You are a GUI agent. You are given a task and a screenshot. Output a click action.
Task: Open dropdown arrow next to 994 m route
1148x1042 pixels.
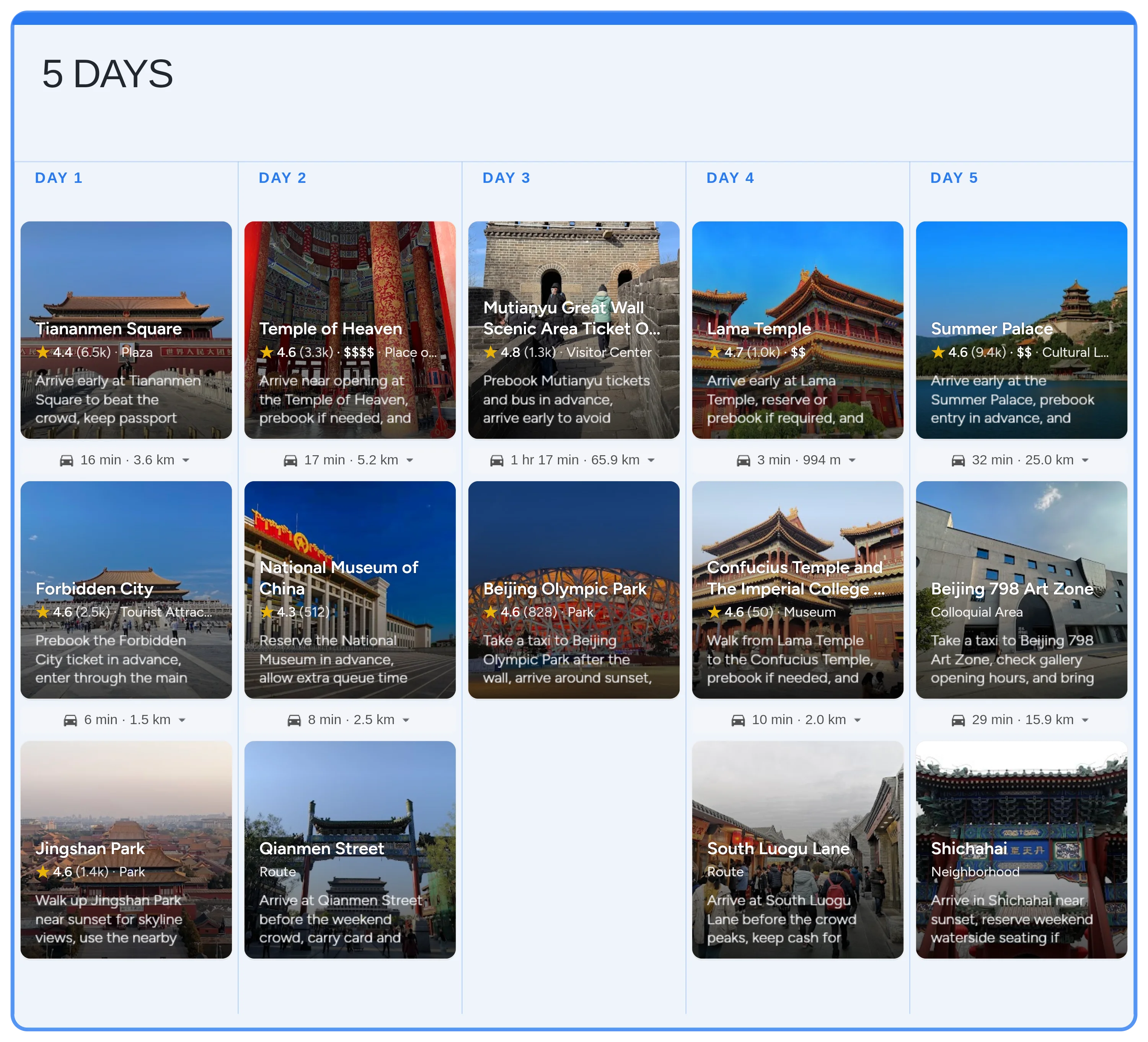(852, 461)
